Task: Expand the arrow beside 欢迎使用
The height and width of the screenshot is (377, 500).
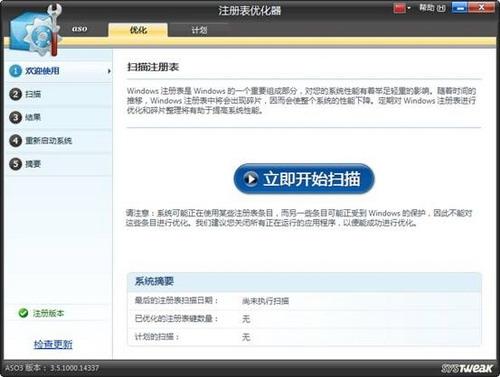Action: [x=109, y=71]
